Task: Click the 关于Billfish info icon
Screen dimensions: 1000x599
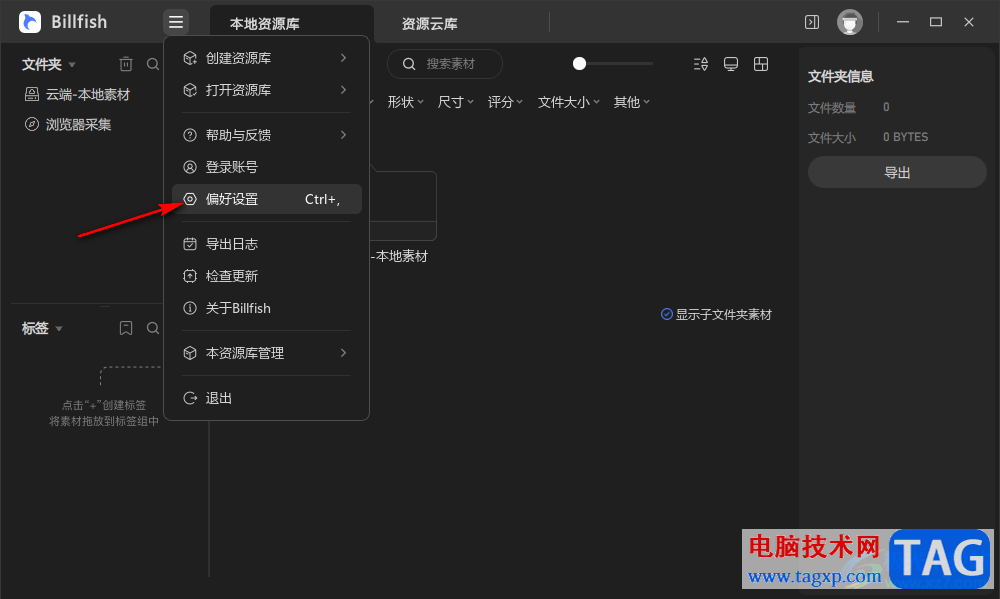Action: click(190, 308)
